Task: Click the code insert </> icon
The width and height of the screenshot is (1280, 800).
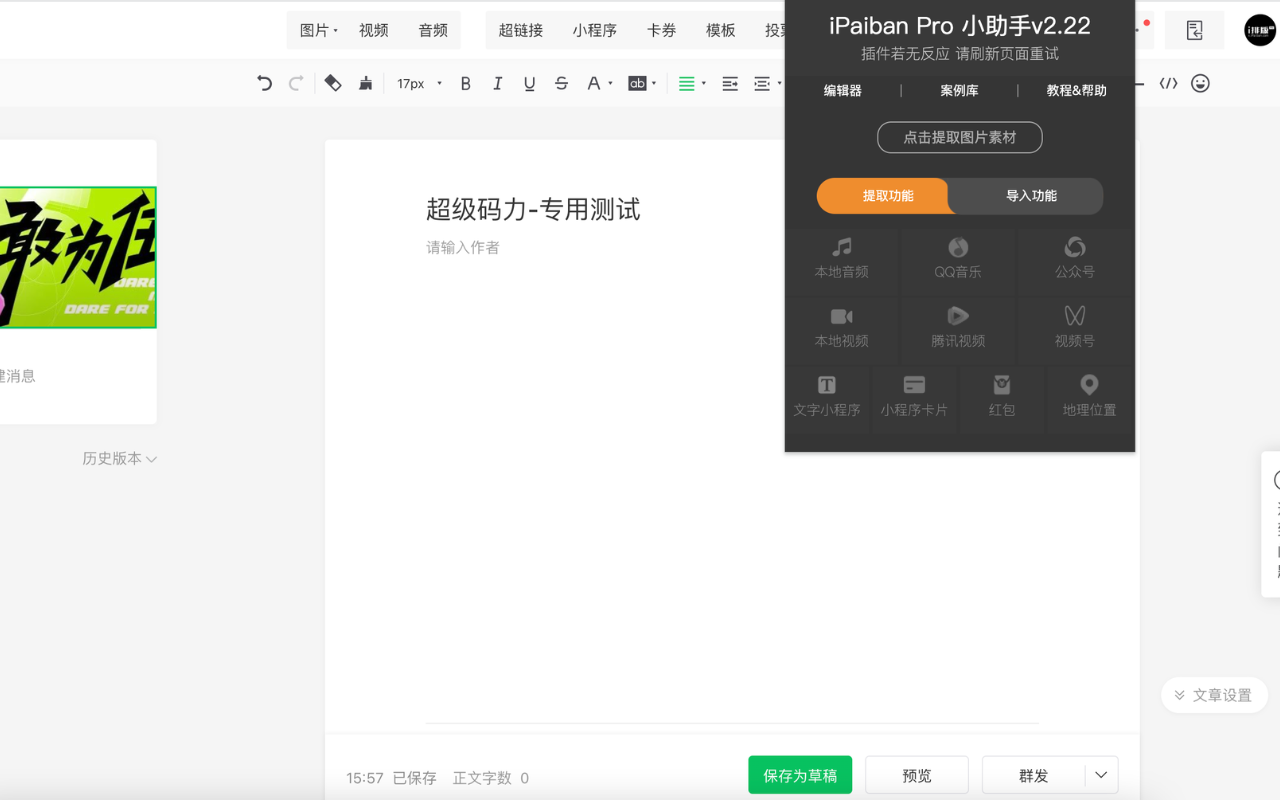Action: coord(1170,84)
